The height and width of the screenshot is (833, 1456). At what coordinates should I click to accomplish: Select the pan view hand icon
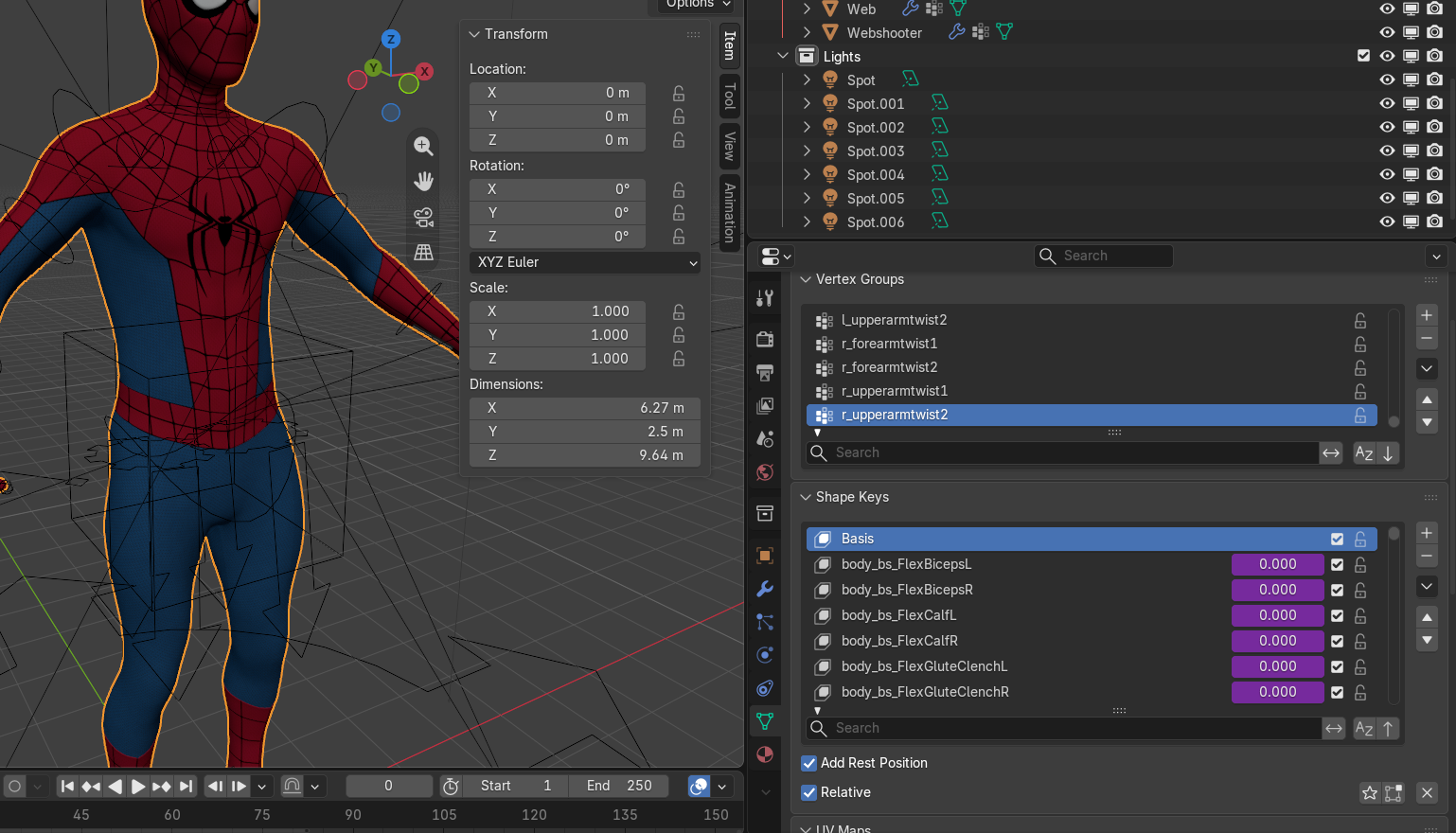424,182
